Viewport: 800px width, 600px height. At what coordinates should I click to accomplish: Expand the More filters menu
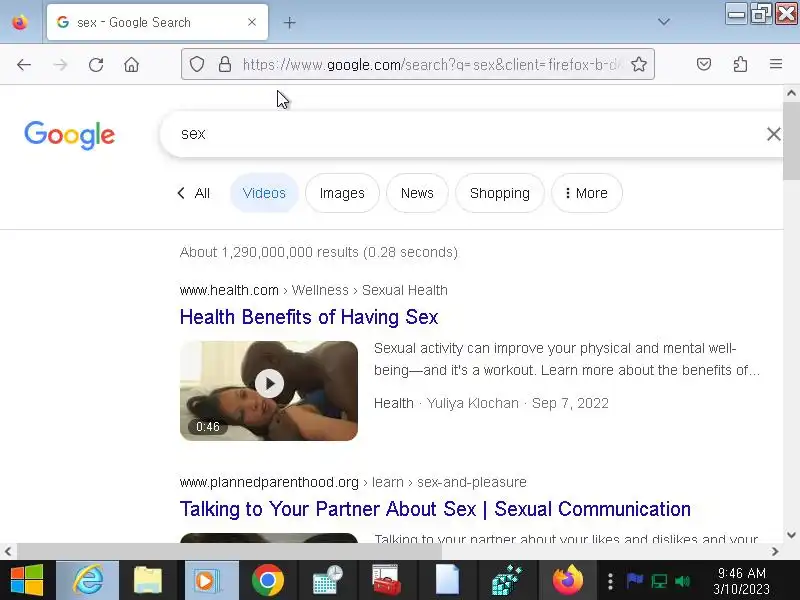(x=587, y=193)
